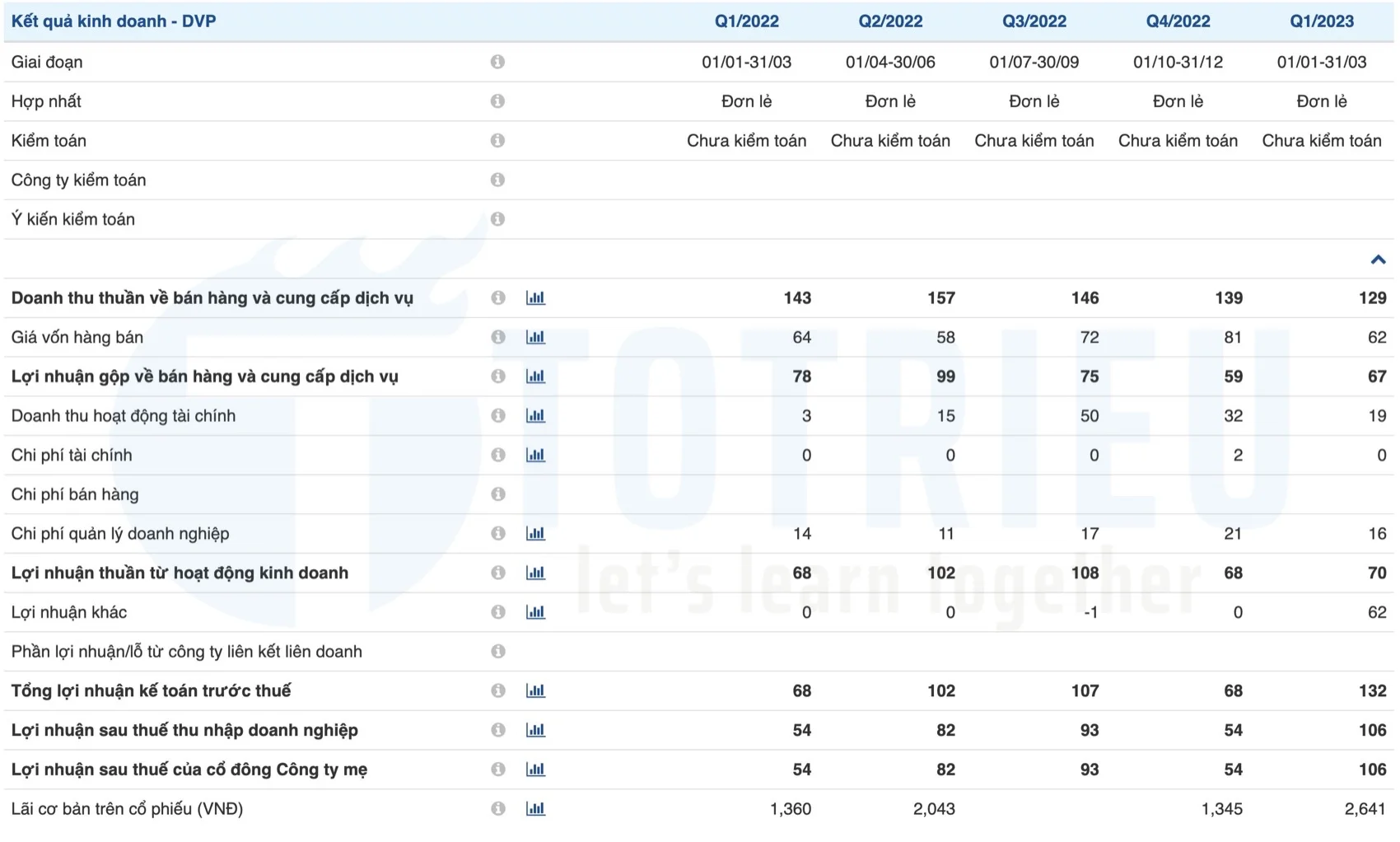The image size is (1400, 842).
Task: Open info icon for Hợp nhất row
Action: [x=497, y=101]
